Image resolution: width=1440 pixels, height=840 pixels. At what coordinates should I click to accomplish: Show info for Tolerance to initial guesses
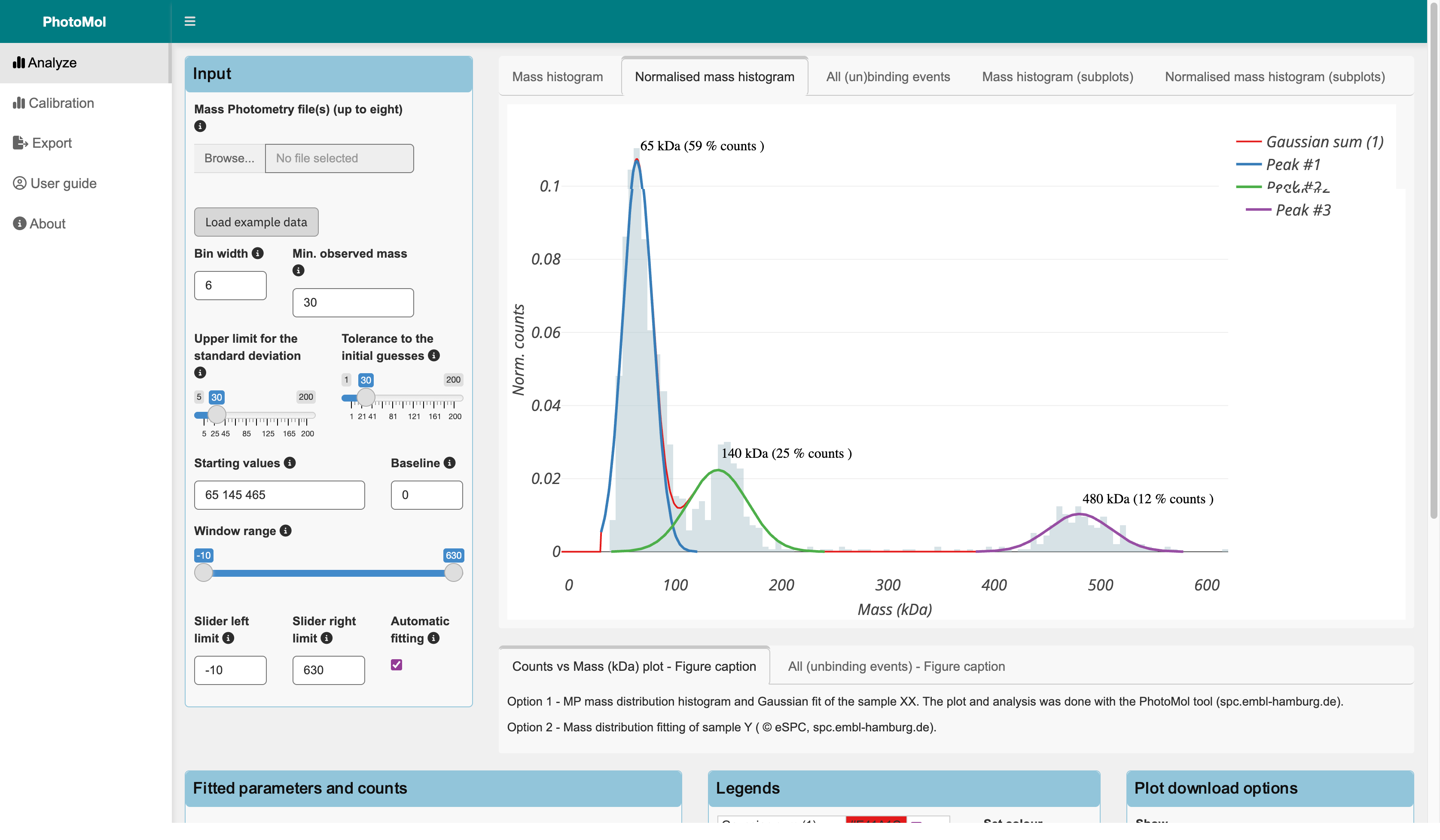(x=434, y=355)
